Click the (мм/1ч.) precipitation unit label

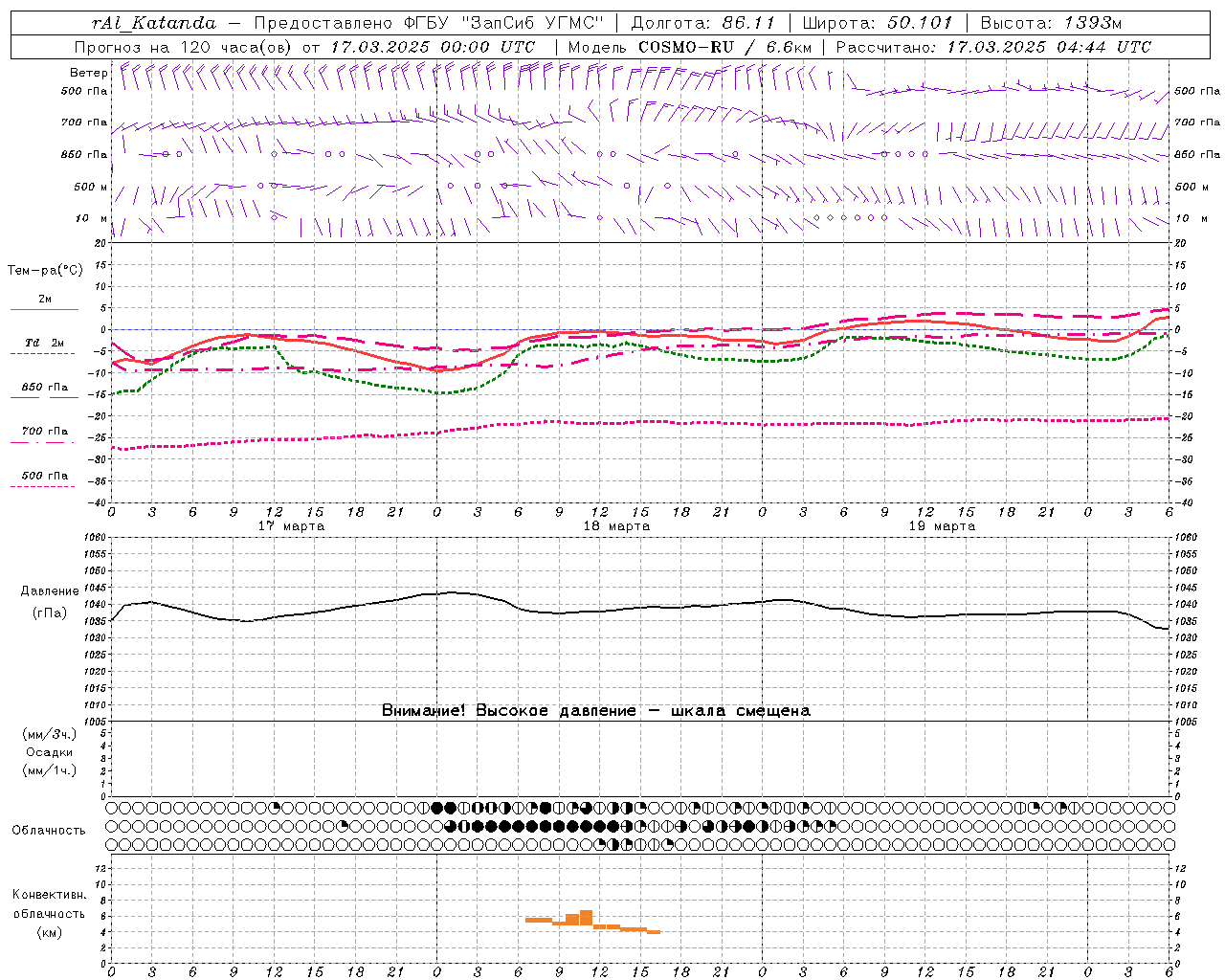tap(49, 770)
